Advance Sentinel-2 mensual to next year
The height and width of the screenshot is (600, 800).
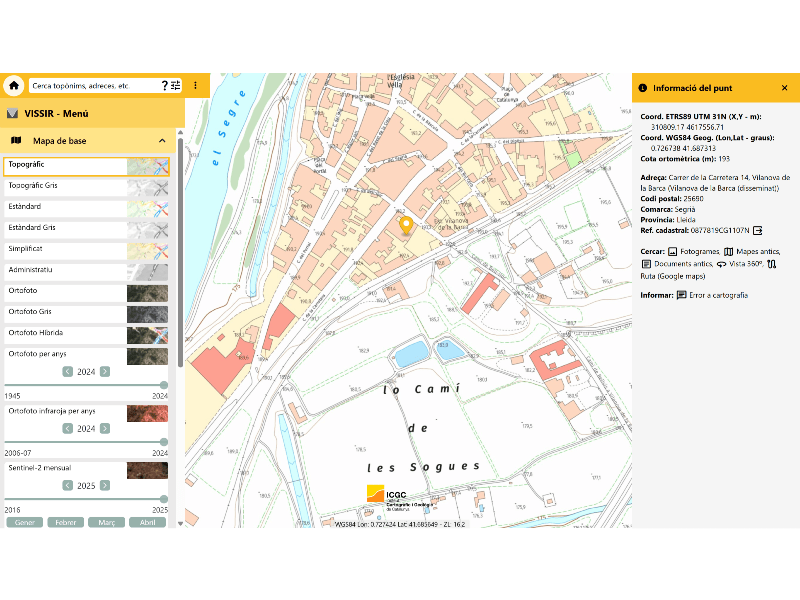point(105,485)
